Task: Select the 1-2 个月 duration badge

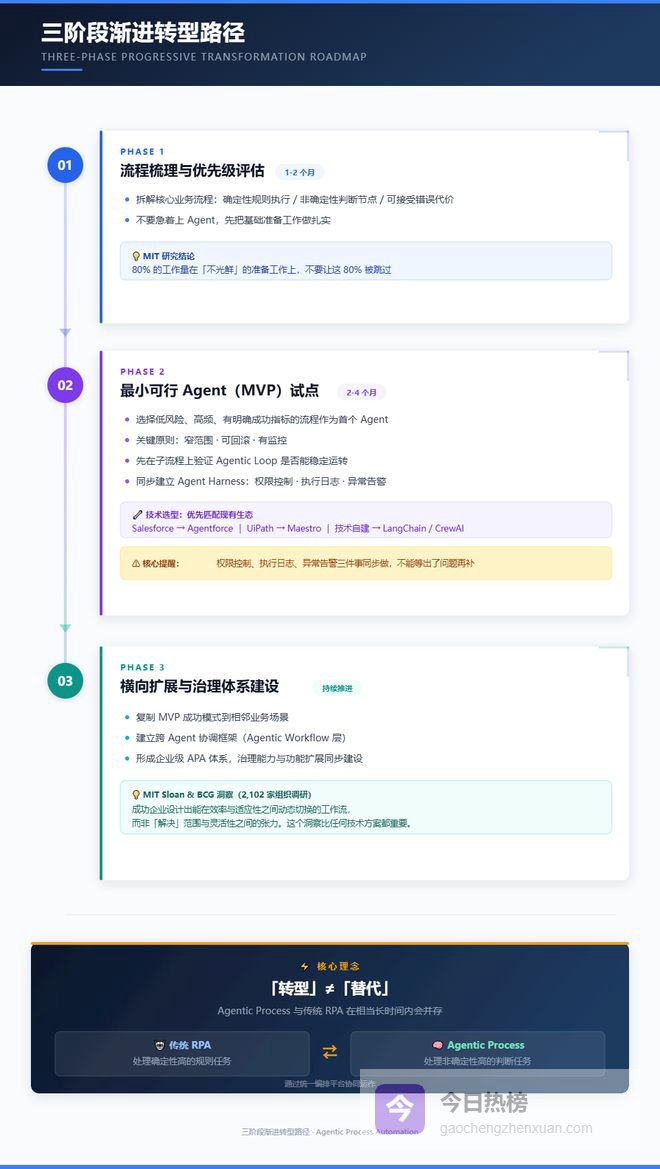Action: [x=300, y=172]
